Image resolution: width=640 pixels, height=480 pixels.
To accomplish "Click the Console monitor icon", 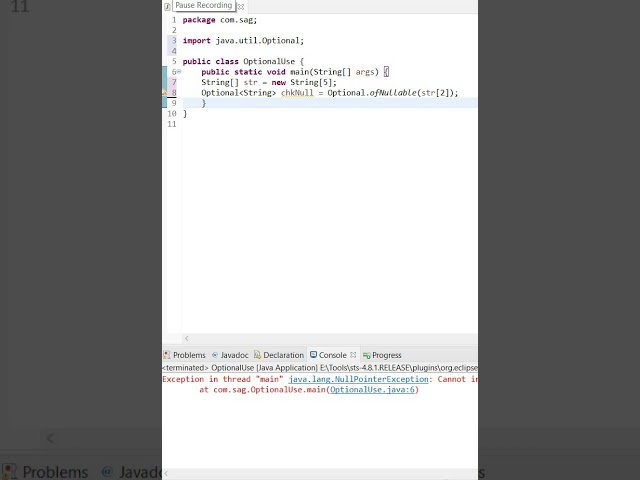I will click(313, 355).
